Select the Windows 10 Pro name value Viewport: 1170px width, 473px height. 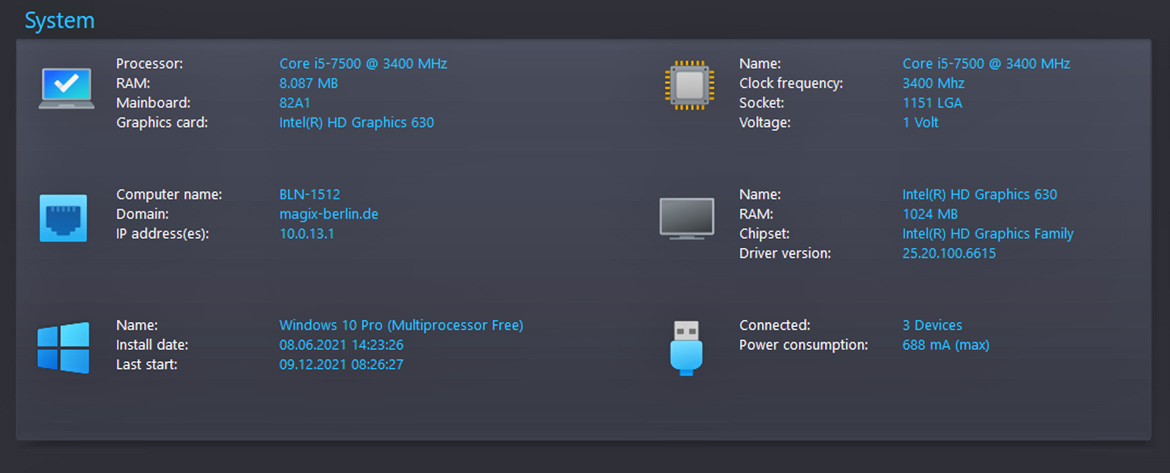tap(401, 325)
